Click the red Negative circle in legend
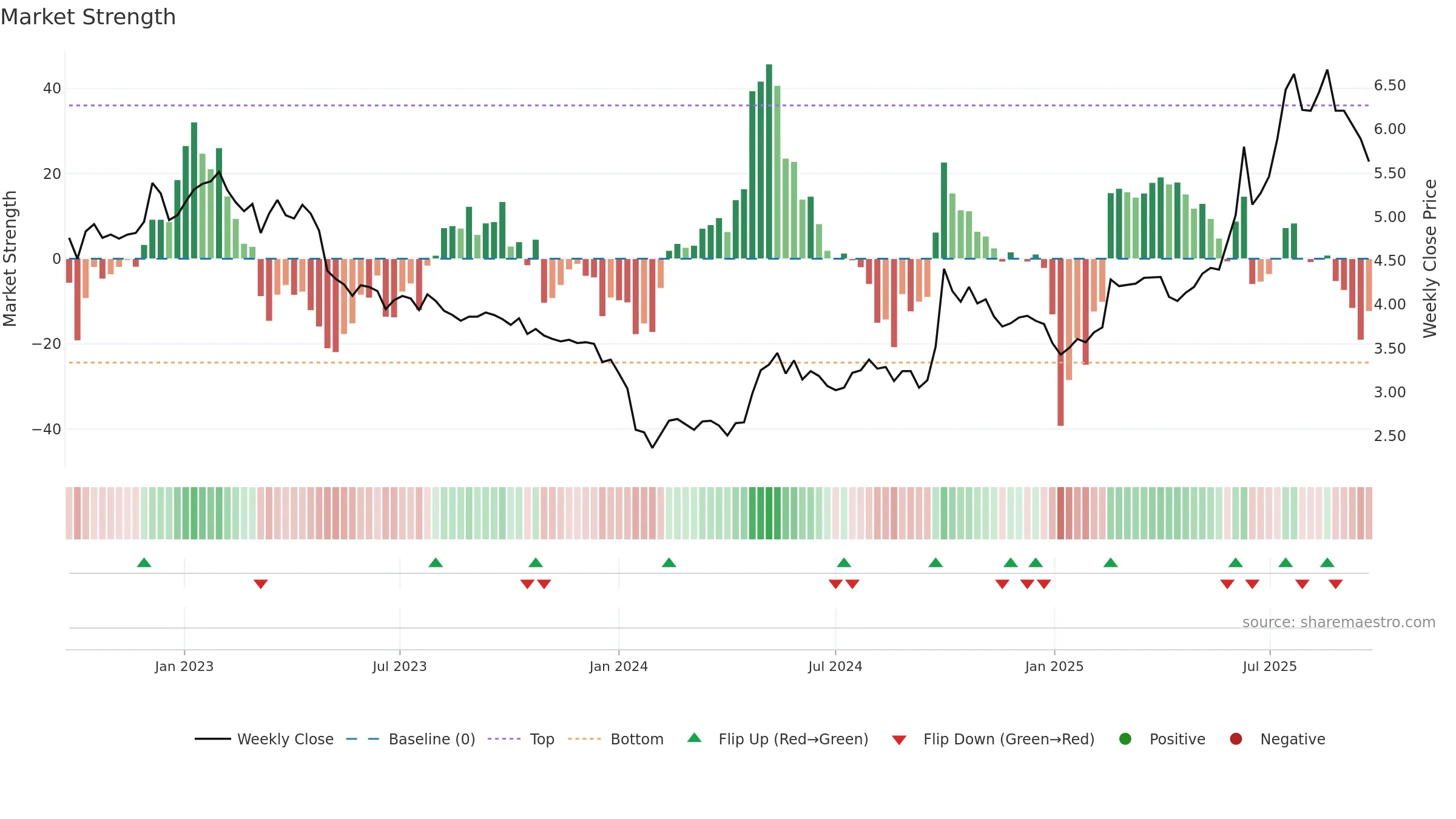The width and height of the screenshot is (1456, 819). [x=1236, y=739]
